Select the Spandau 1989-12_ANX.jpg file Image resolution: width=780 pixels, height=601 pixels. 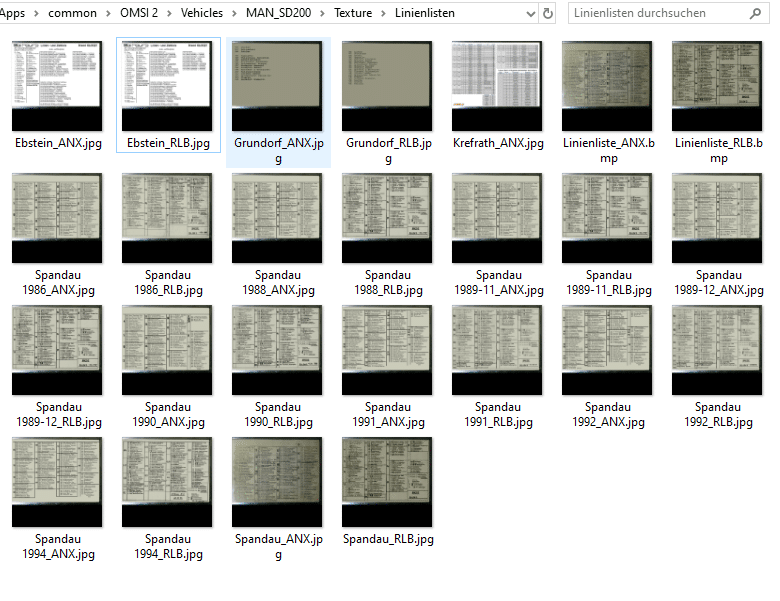717,218
